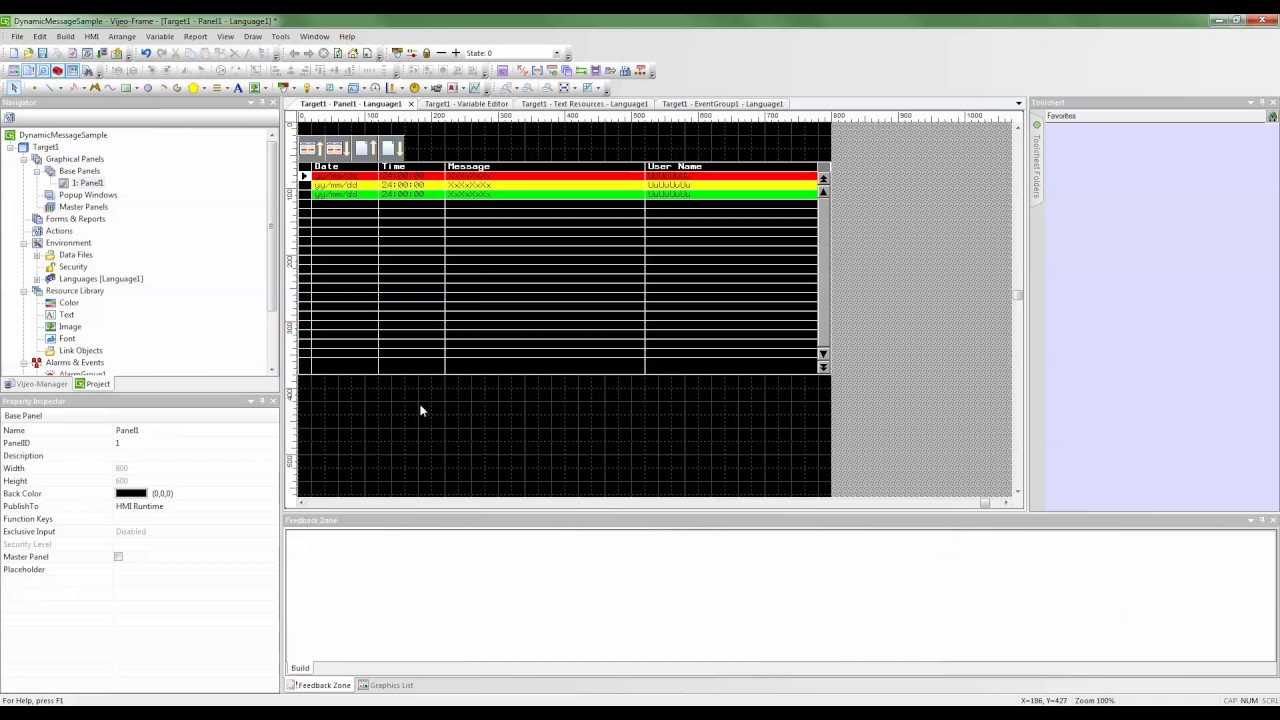Click the Undo arrow icon
Screen dimensions: 1280x720
pyautogui.click(x=146, y=53)
